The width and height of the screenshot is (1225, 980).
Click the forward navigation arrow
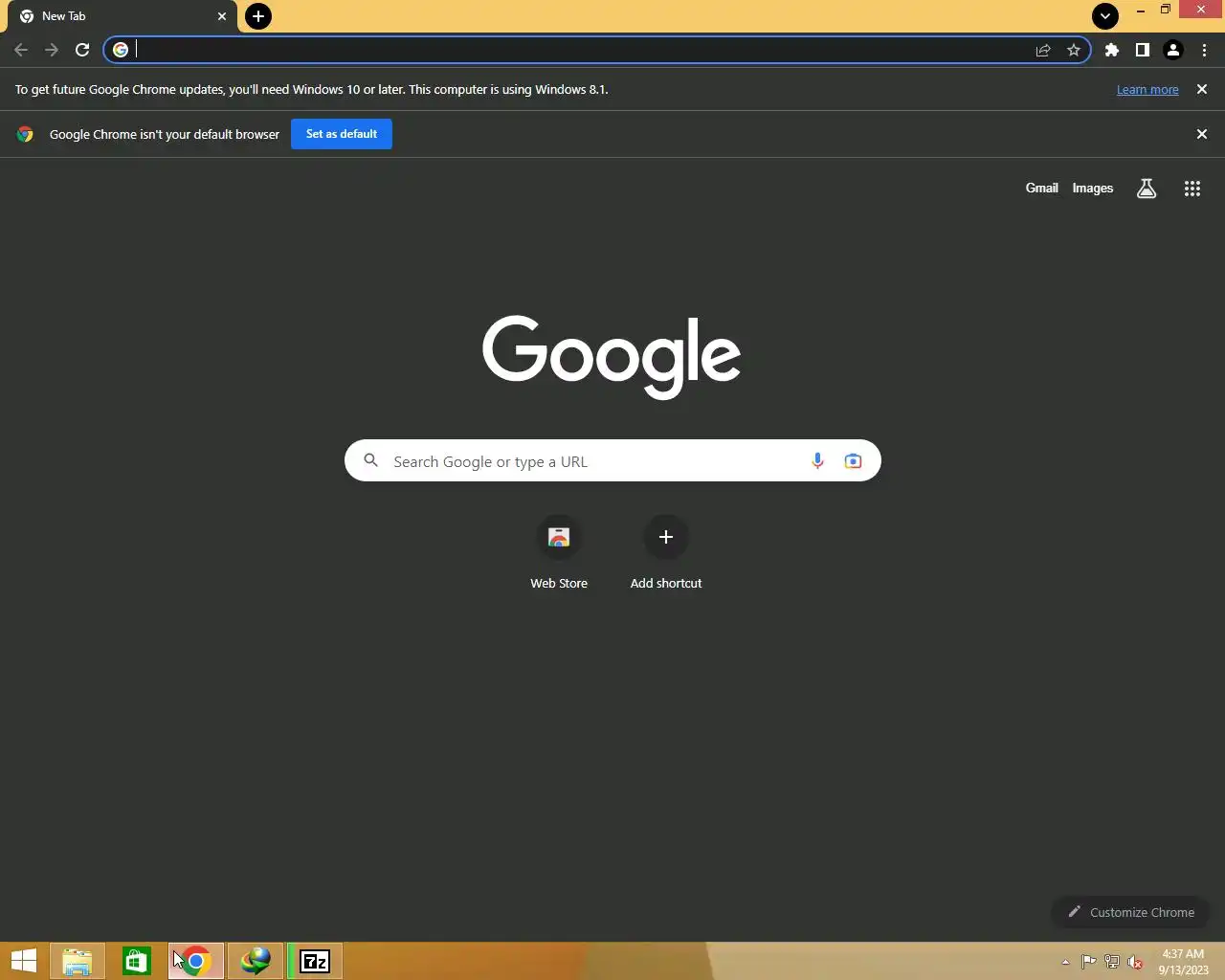click(x=52, y=50)
